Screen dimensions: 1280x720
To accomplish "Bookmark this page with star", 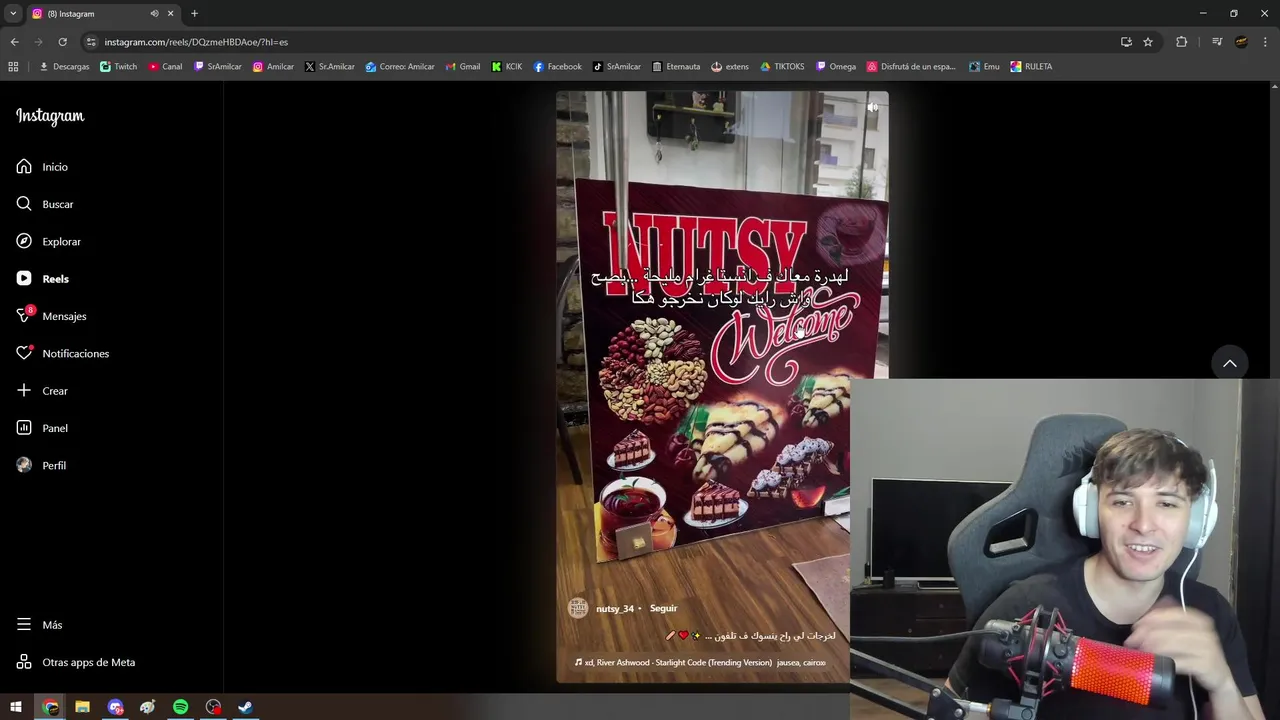I will point(1148,42).
